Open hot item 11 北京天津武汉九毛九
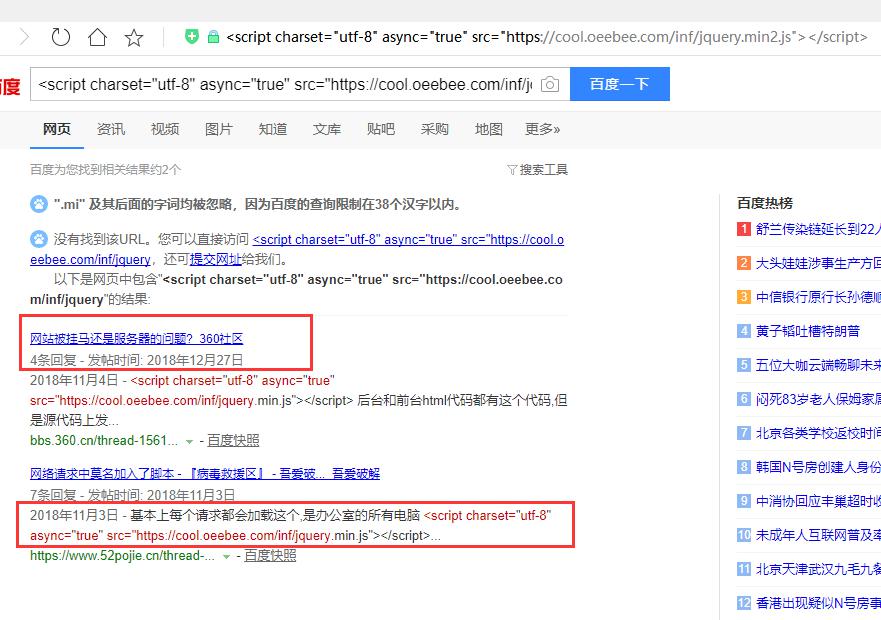Viewport: 881px width, 620px height. point(818,569)
